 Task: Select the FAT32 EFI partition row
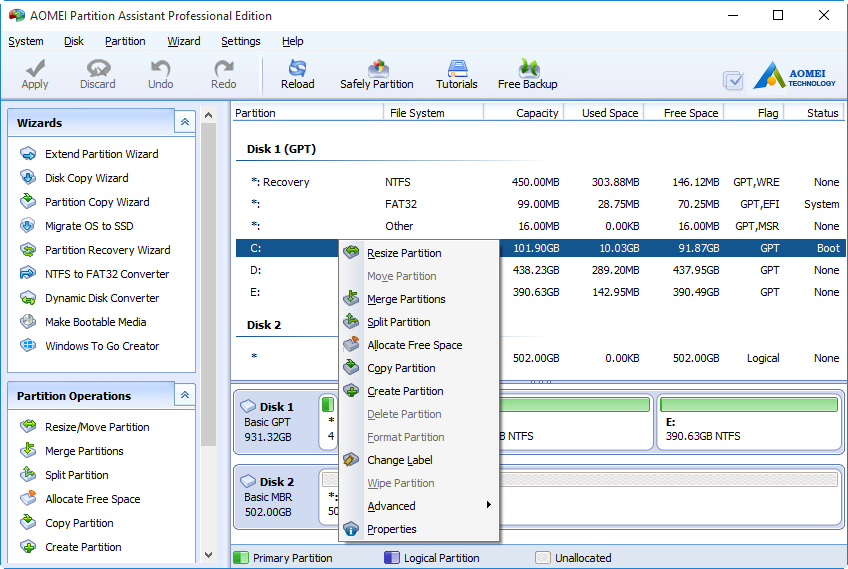point(540,204)
